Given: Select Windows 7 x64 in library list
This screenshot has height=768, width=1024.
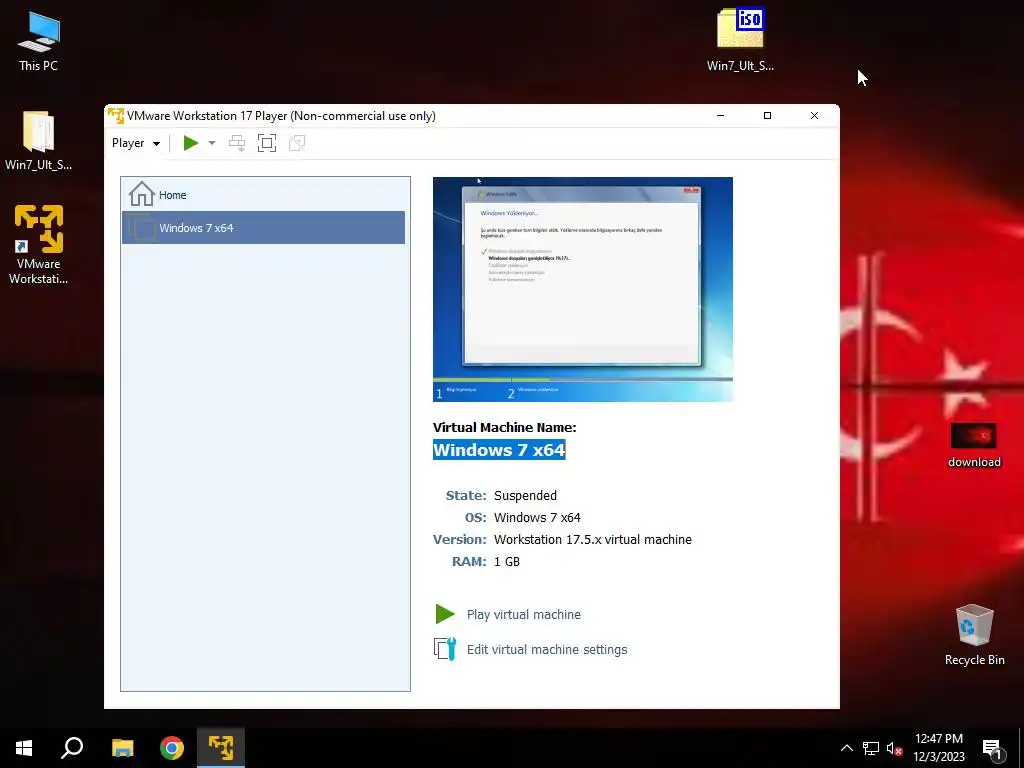Looking at the screenshot, I should (x=263, y=228).
